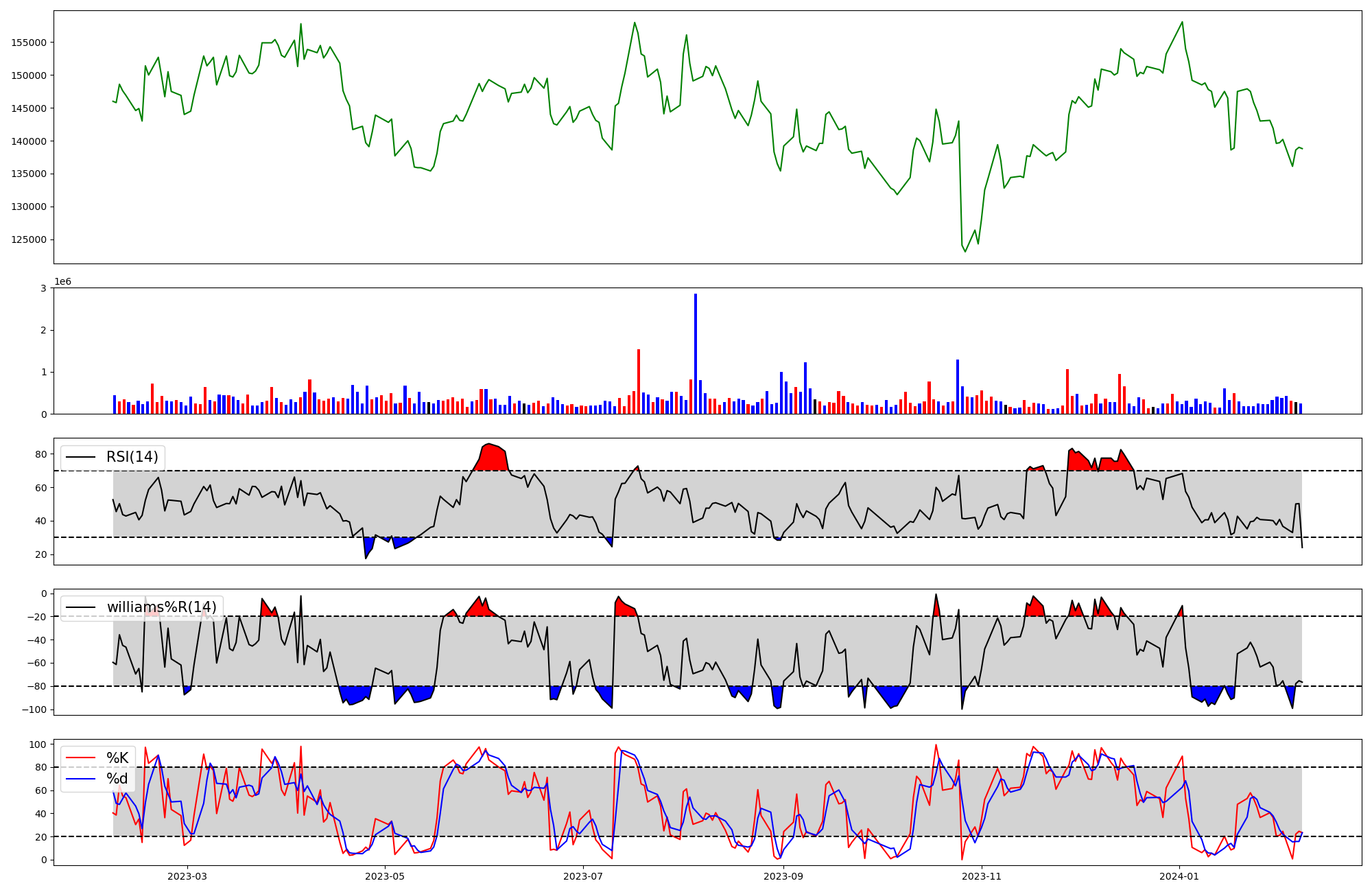Click the 2023-11 date label
The image size is (1372, 892).
(982, 876)
